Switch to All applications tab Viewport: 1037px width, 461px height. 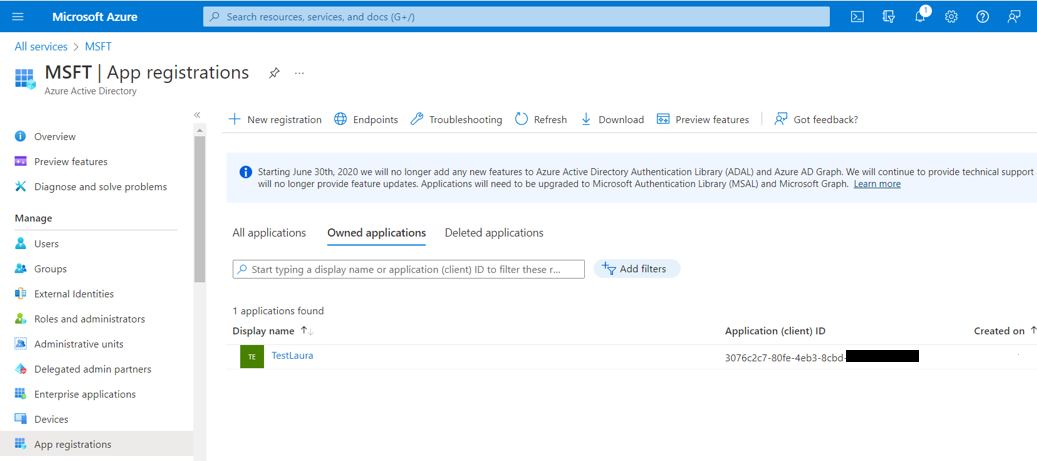[269, 233]
